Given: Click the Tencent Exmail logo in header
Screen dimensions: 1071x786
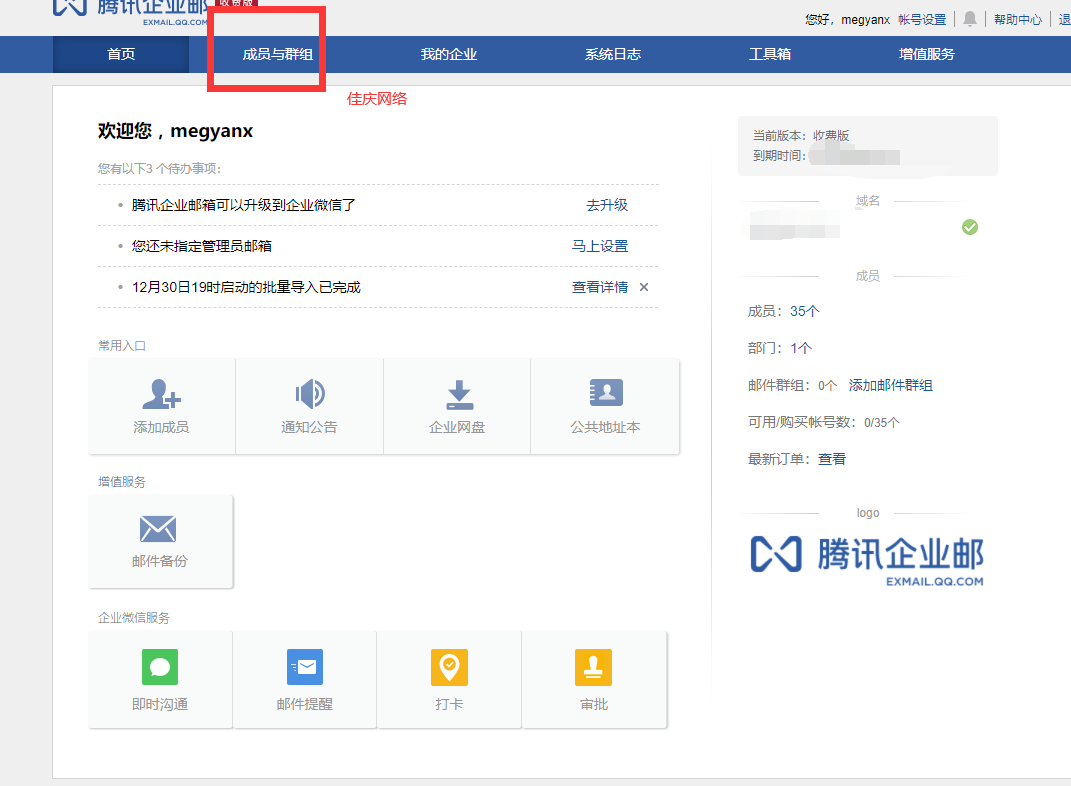Looking at the screenshot, I should pos(131,11).
